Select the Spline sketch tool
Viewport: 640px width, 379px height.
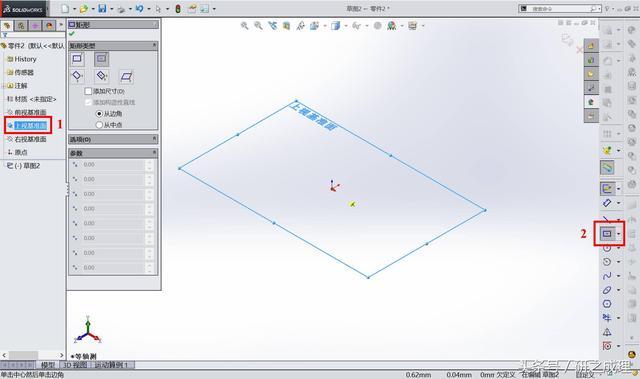(607, 276)
